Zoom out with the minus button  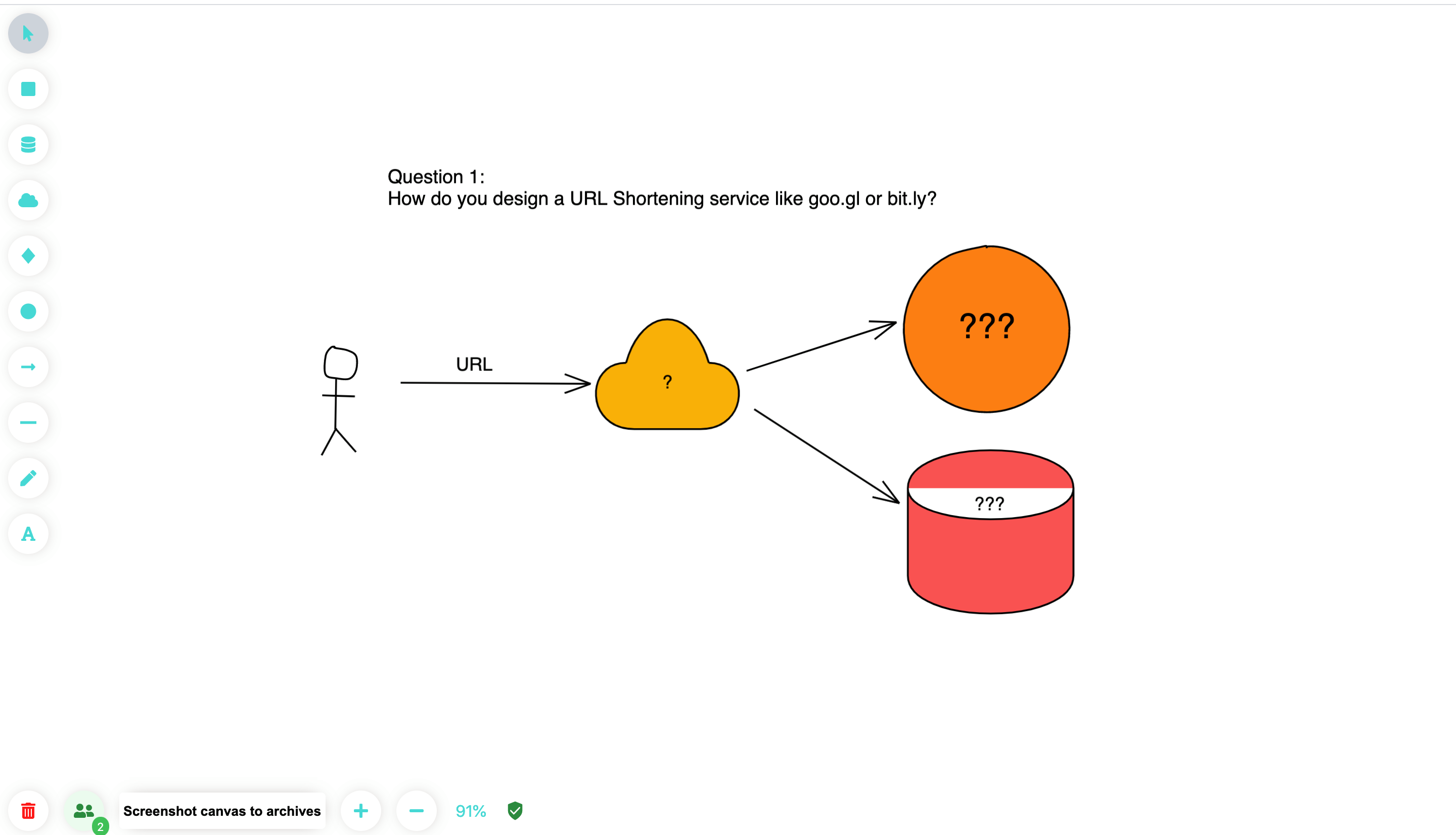point(417,811)
